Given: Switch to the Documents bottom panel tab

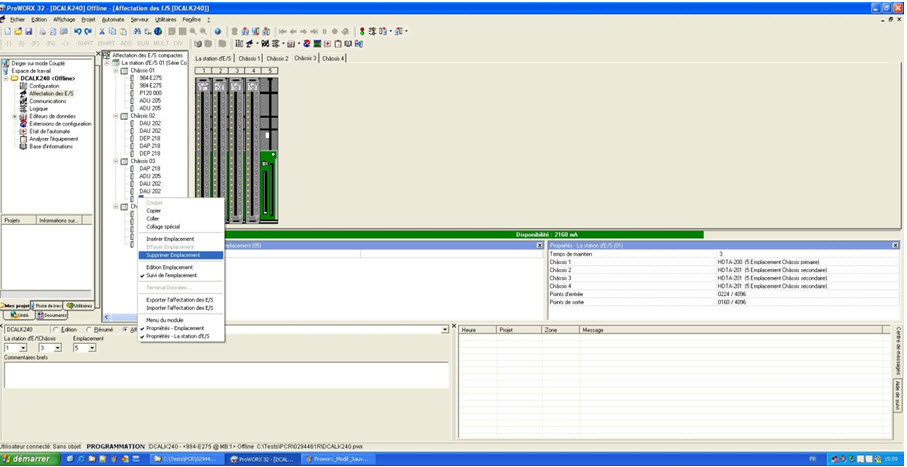Looking at the screenshot, I should click(52, 315).
